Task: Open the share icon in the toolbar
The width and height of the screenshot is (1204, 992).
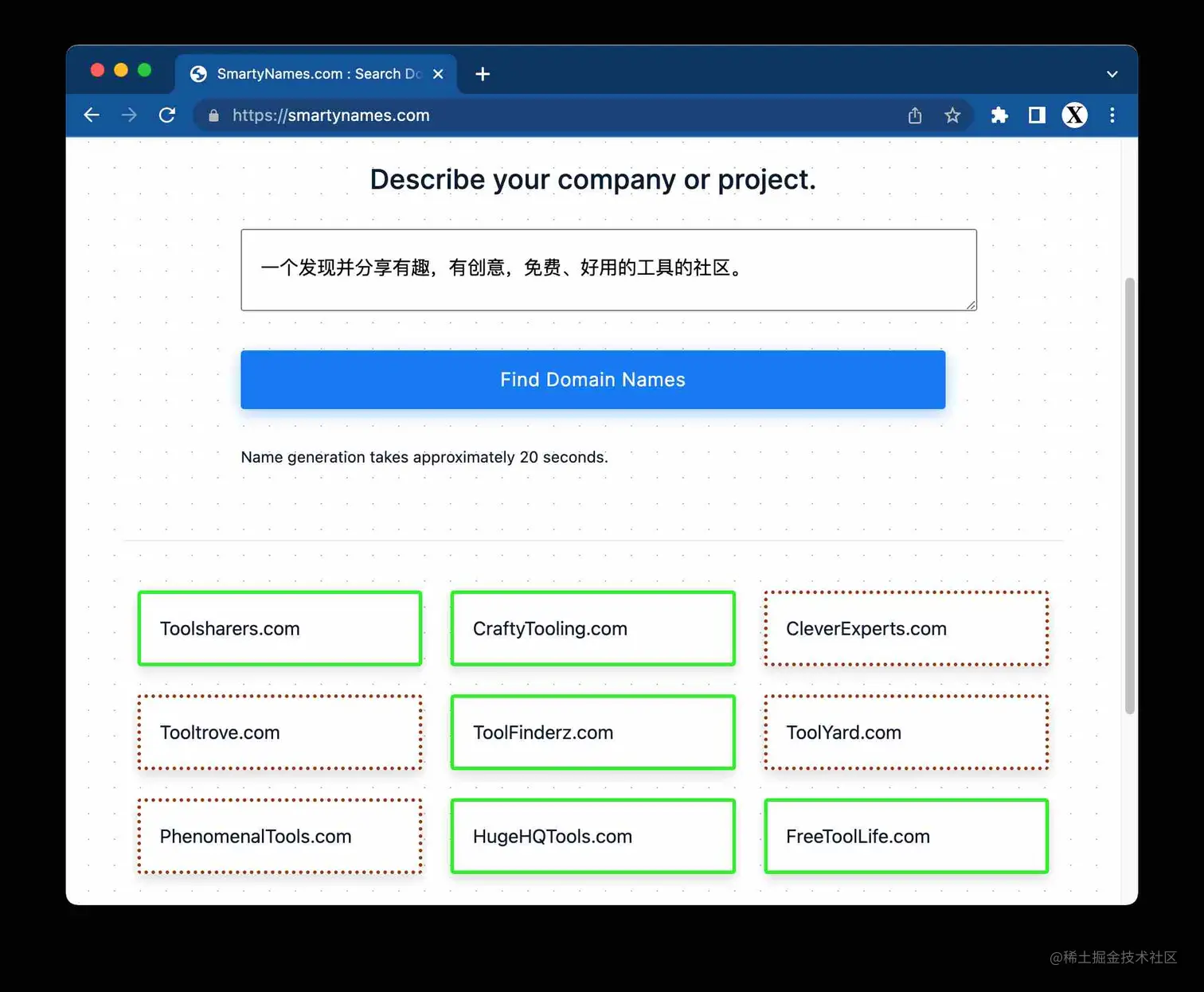Action: coord(914,115)
